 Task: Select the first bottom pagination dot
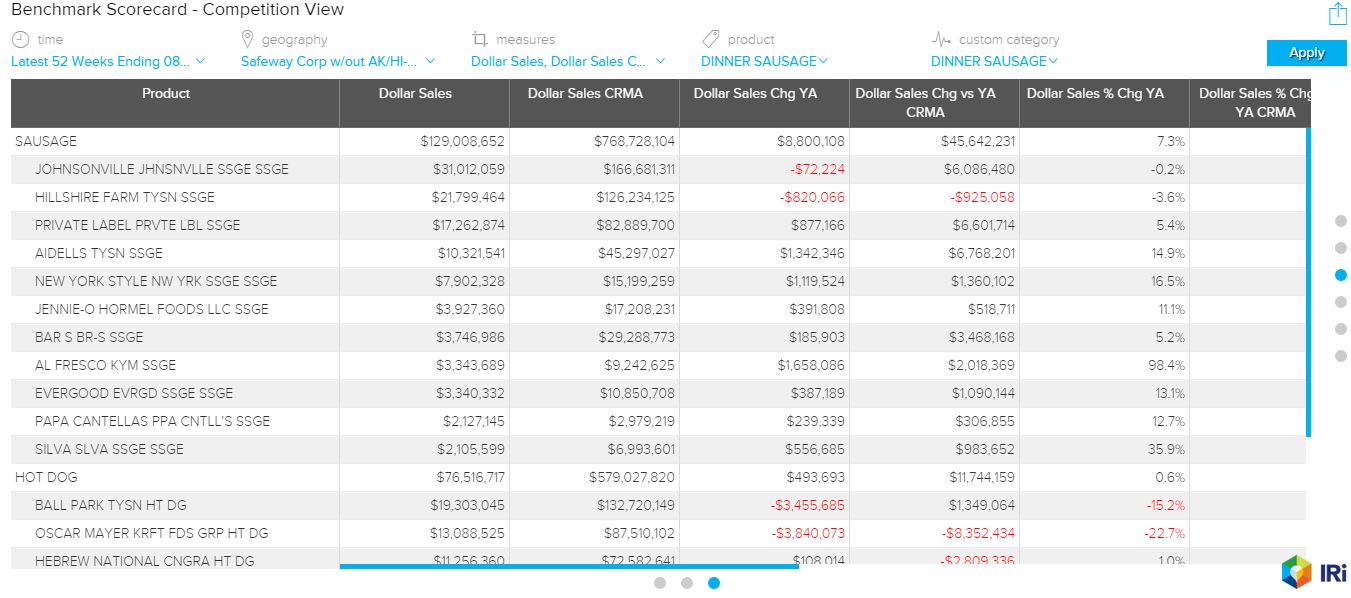[660, 583]
